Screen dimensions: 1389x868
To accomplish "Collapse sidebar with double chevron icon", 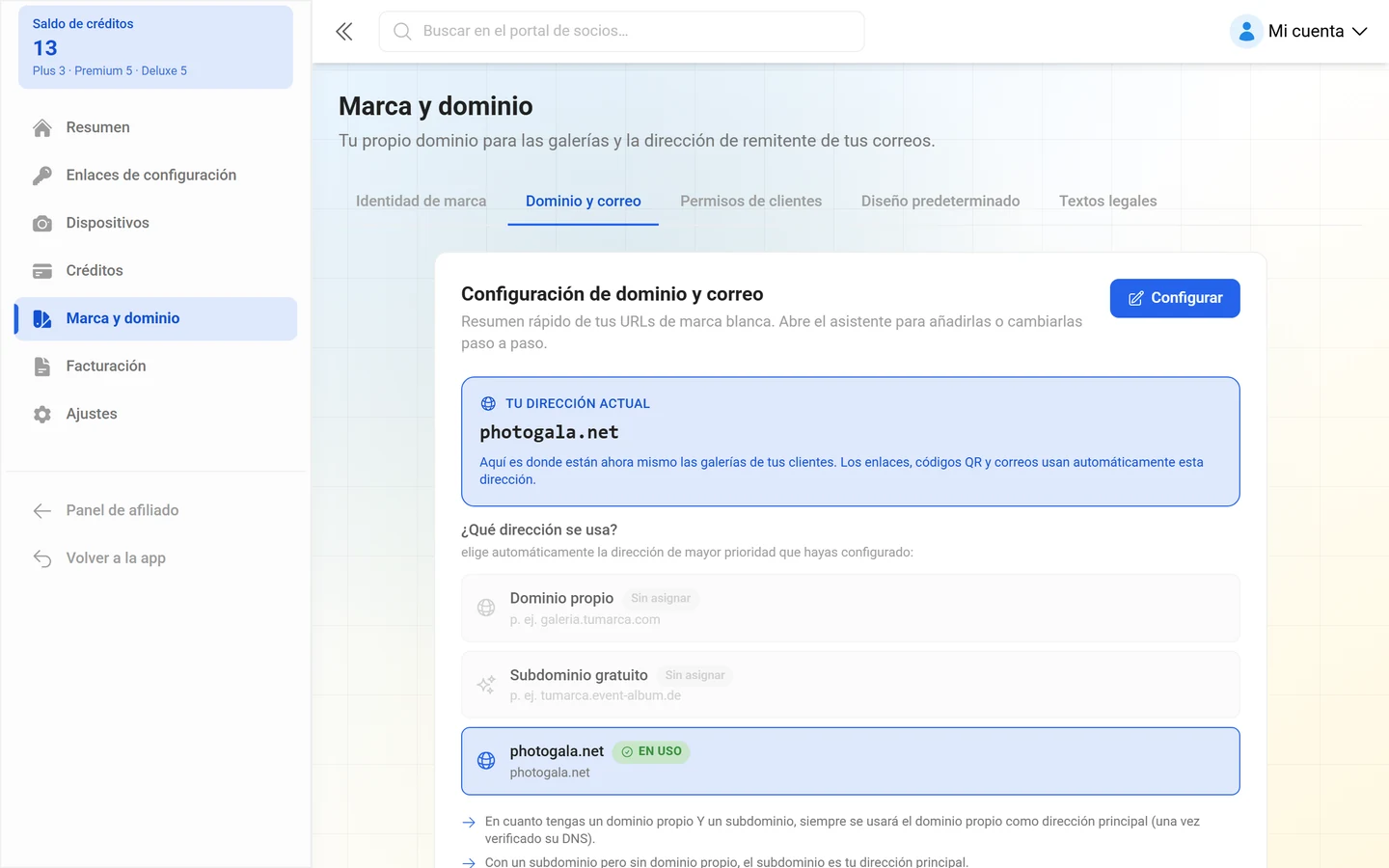I will click(344, 32).
